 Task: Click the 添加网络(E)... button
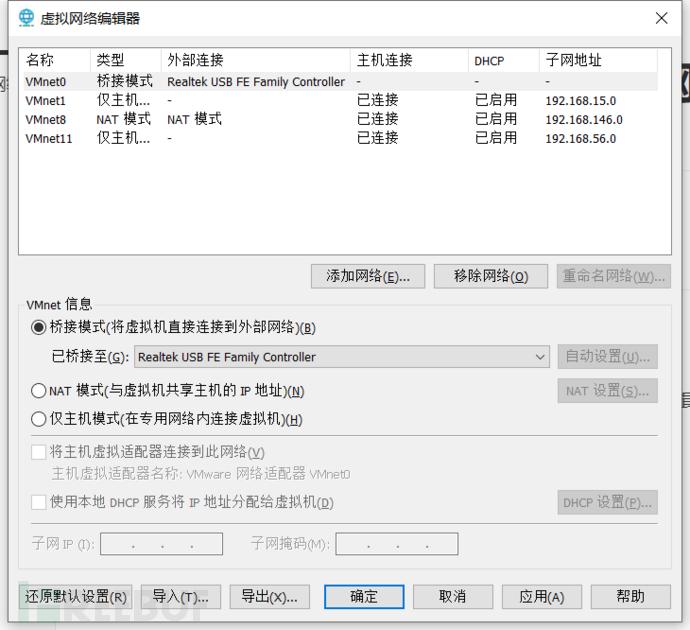point(368,276)
